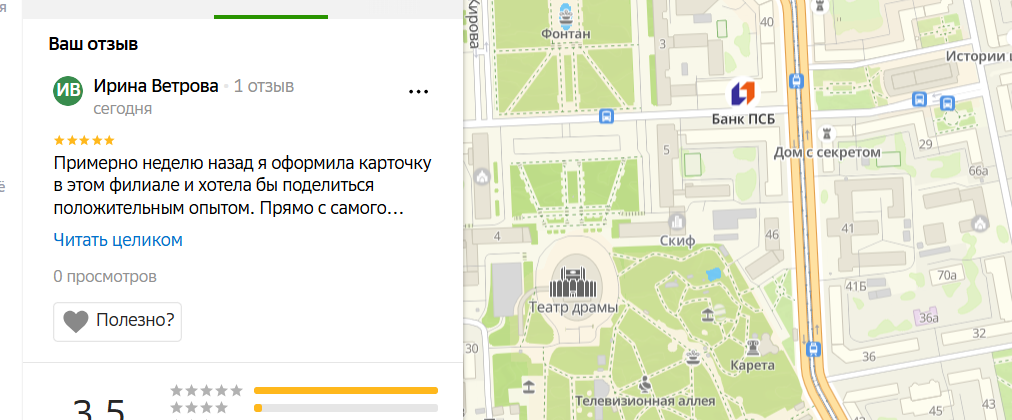Image resolution: width=1012 pixels, height=420 pixels.
Task: Mark the review with Полезно? button
Action: pyautogui.click(x=117, y=321)
